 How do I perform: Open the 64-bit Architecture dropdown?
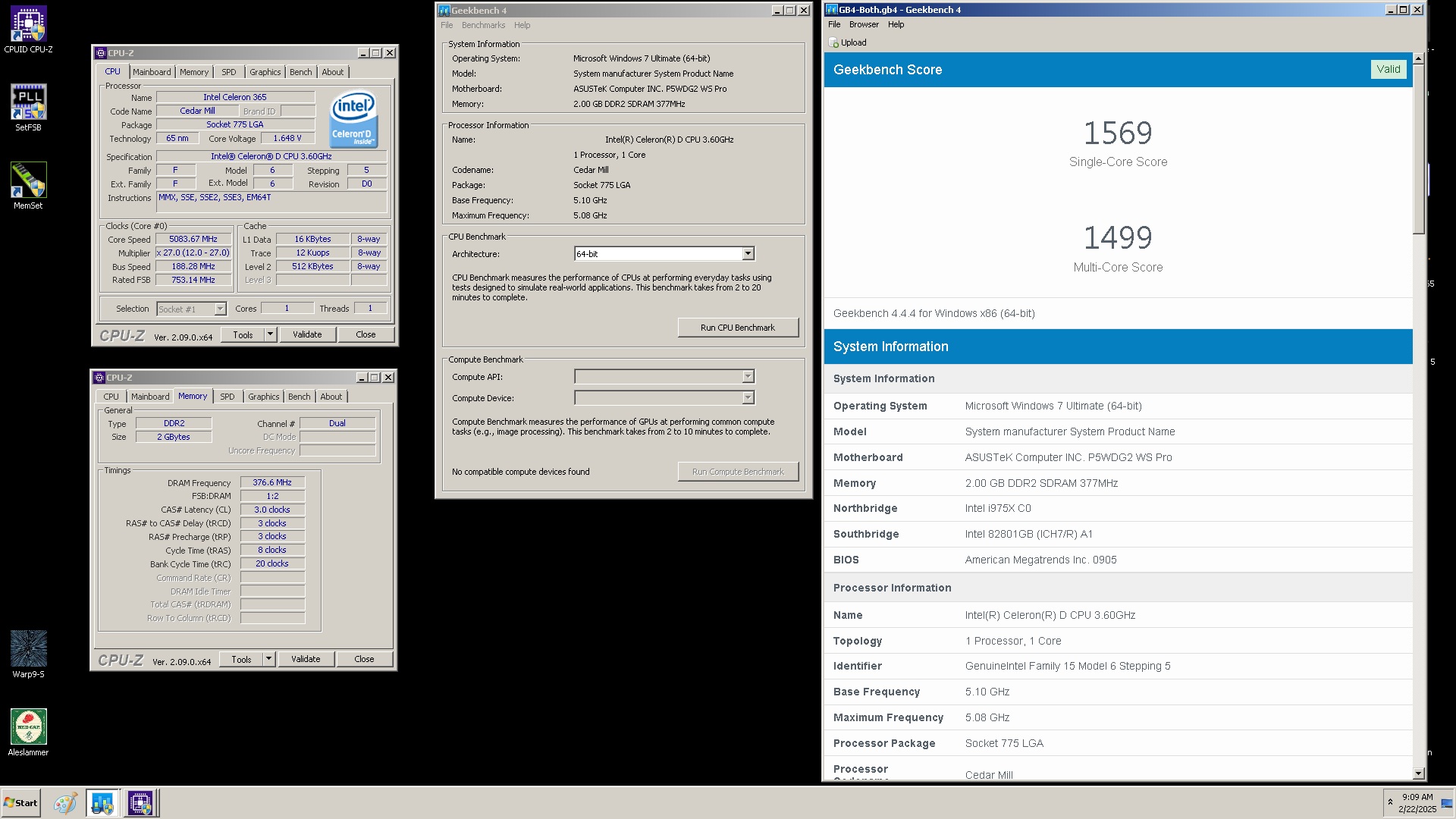tap(664, 254)
